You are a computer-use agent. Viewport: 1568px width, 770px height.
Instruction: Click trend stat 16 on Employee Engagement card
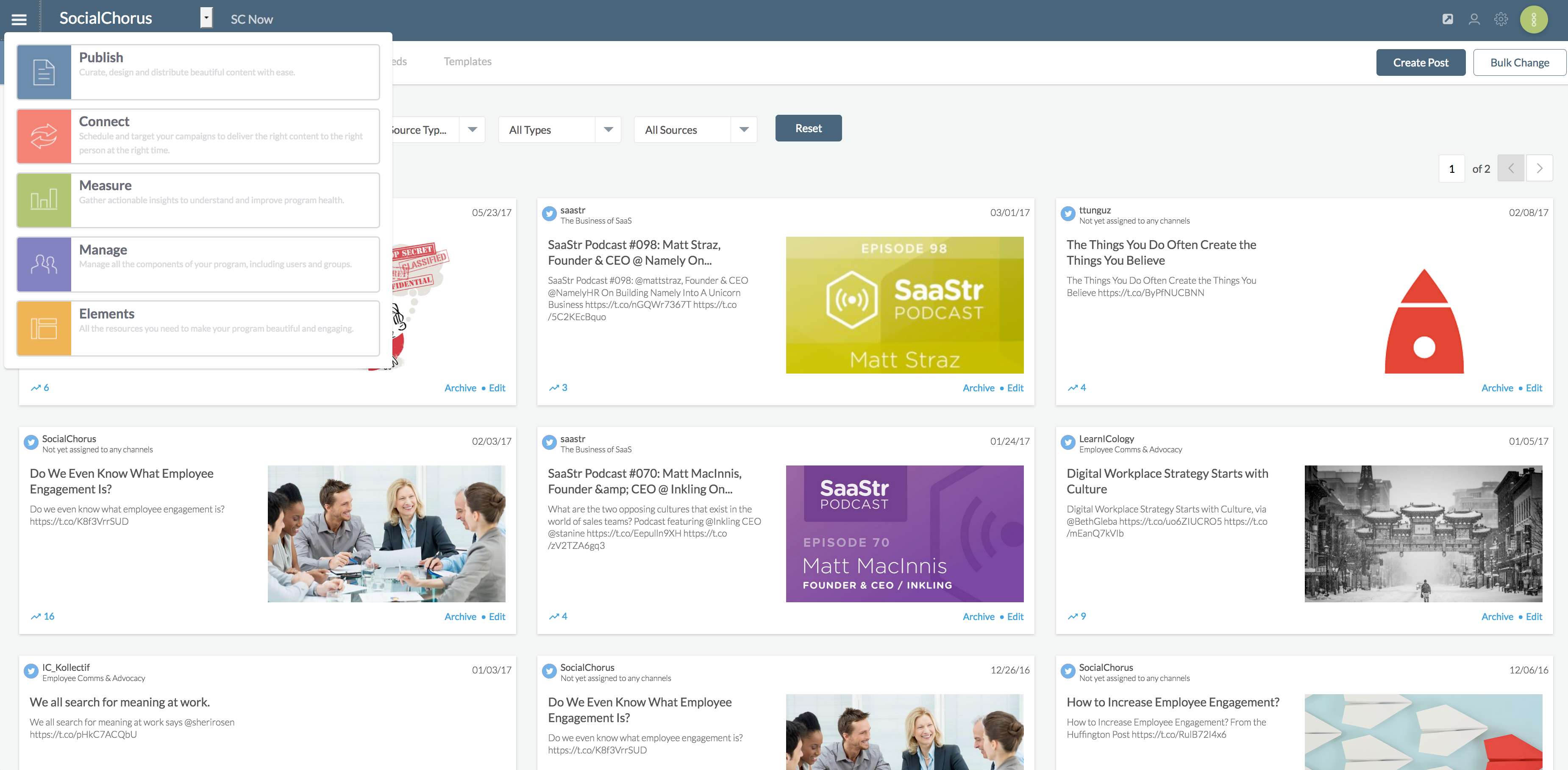(x=43, y=616)
